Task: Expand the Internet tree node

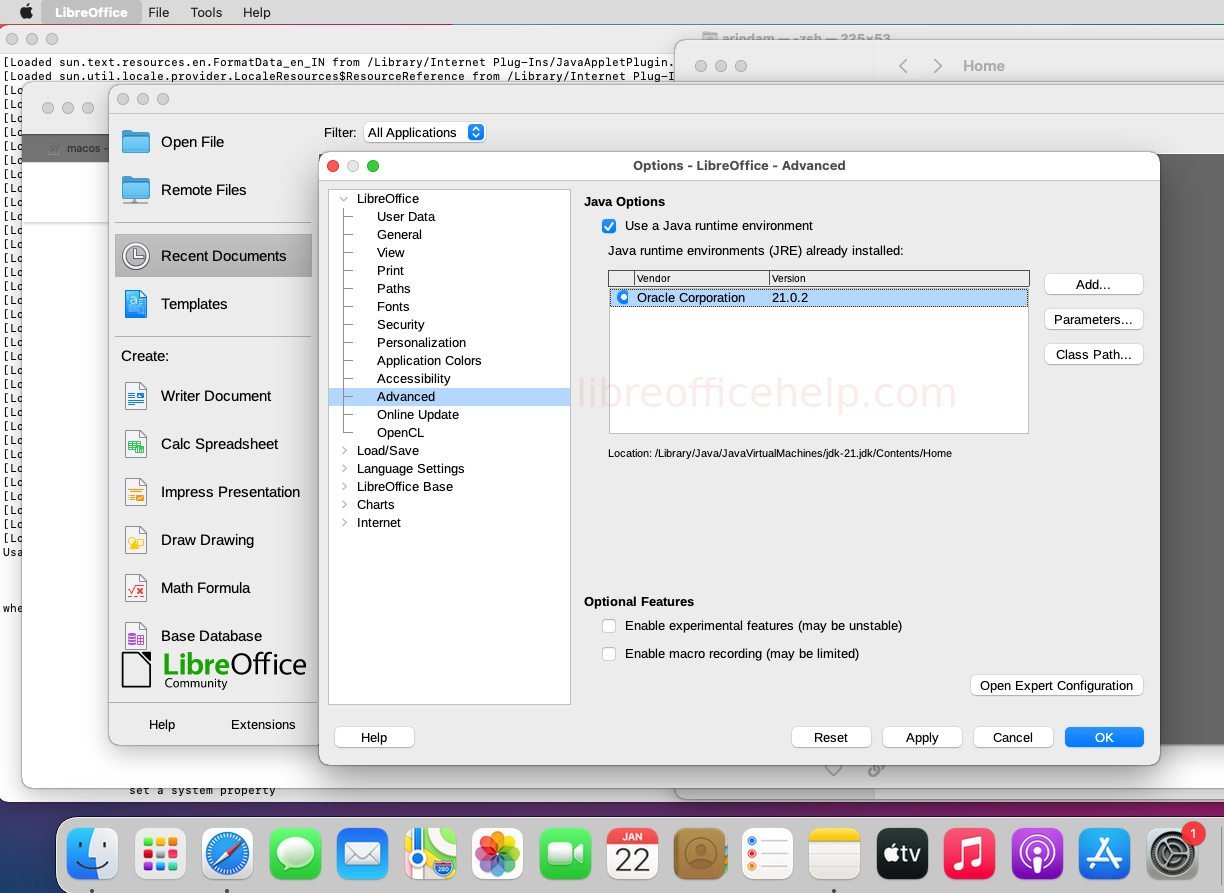Action: pos(344,523)
